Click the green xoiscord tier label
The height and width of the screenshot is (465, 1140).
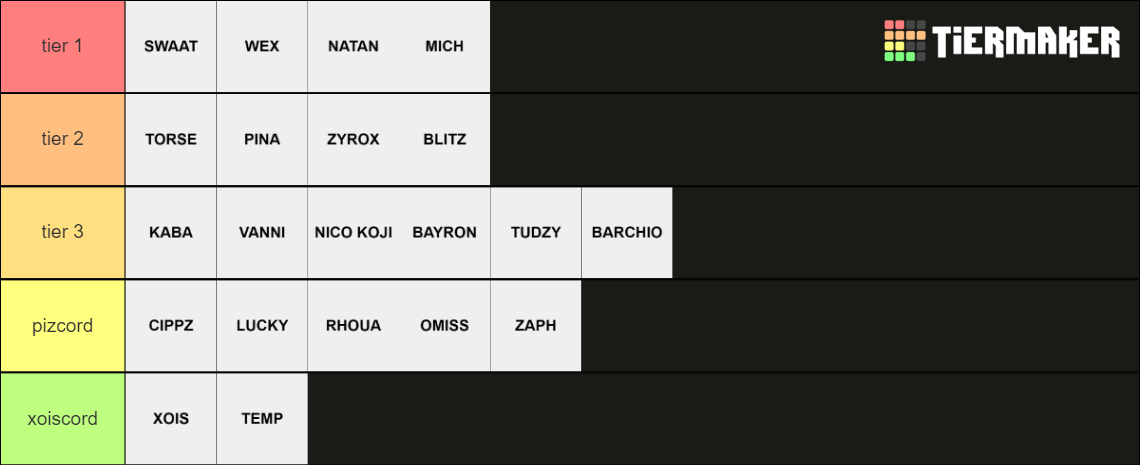click(x=63, y=418)
